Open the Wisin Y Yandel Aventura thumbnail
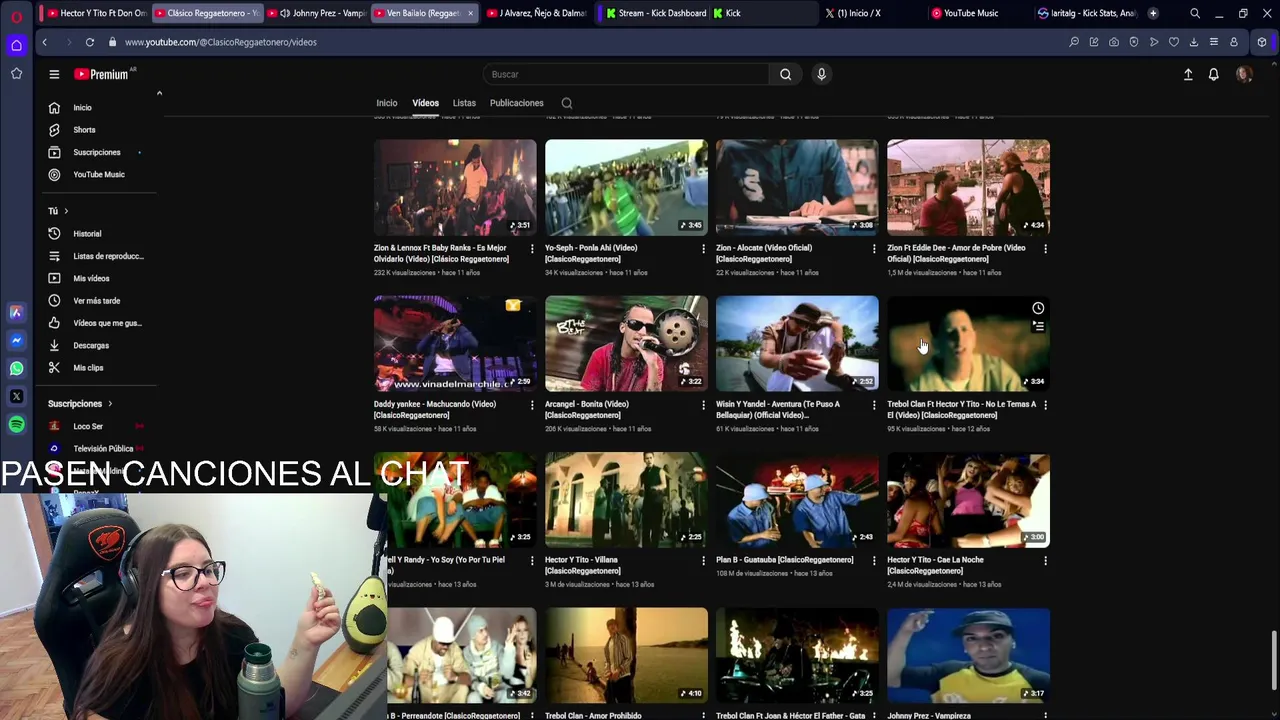Image resolution: width=1280 pixels, height=720 pixels. pyautogui.click(x=797, y=343)
